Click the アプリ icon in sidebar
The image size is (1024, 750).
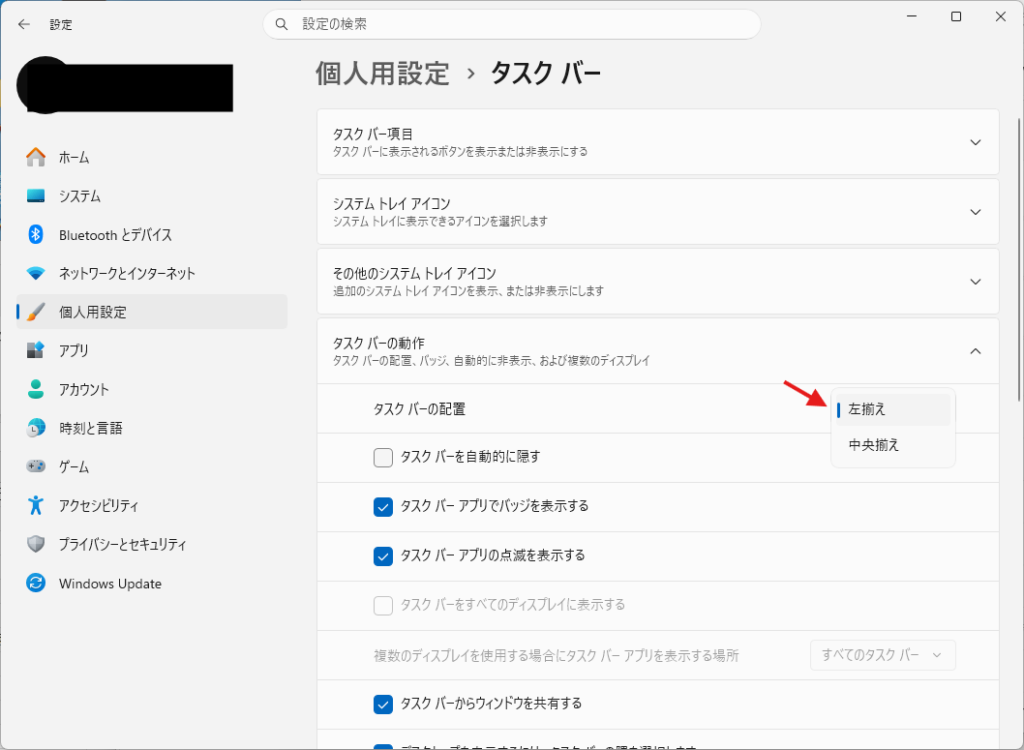[36, 350]
